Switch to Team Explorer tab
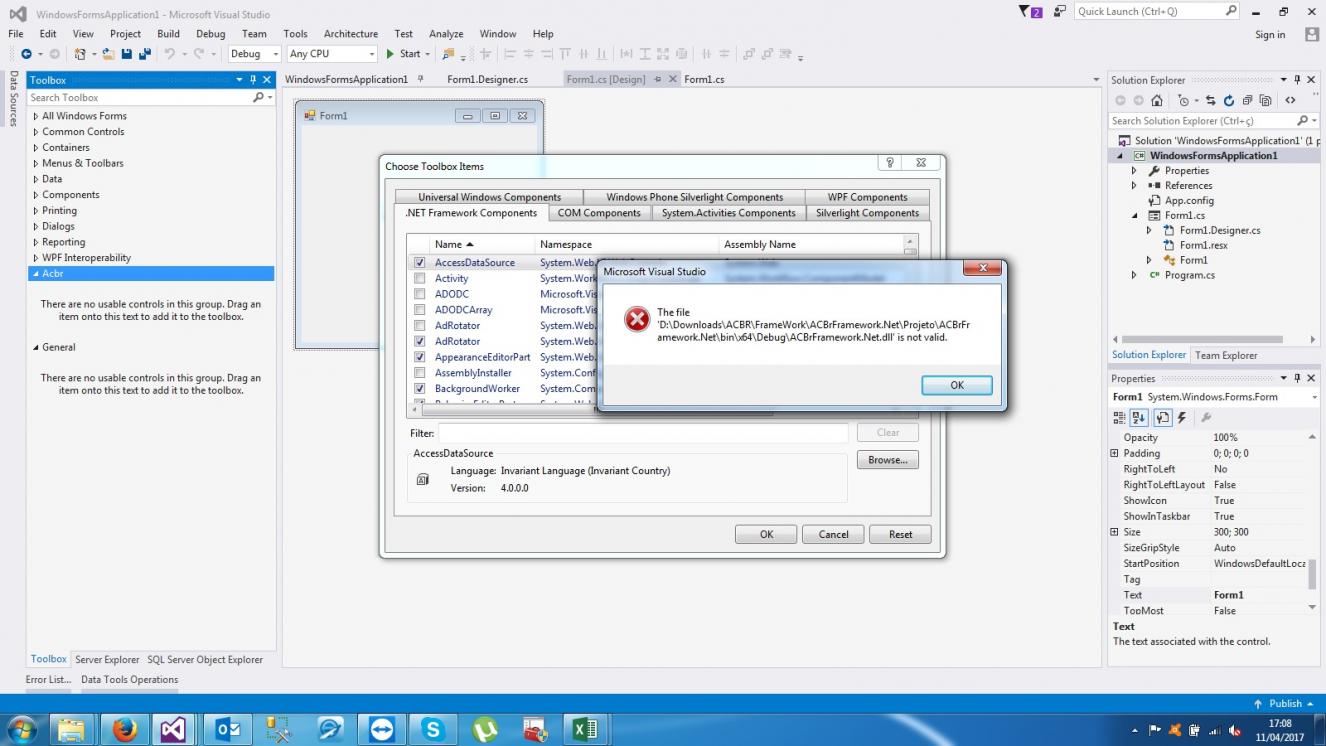The width and height of the screenshot is (1326, 746). (x=1226, y=355)
